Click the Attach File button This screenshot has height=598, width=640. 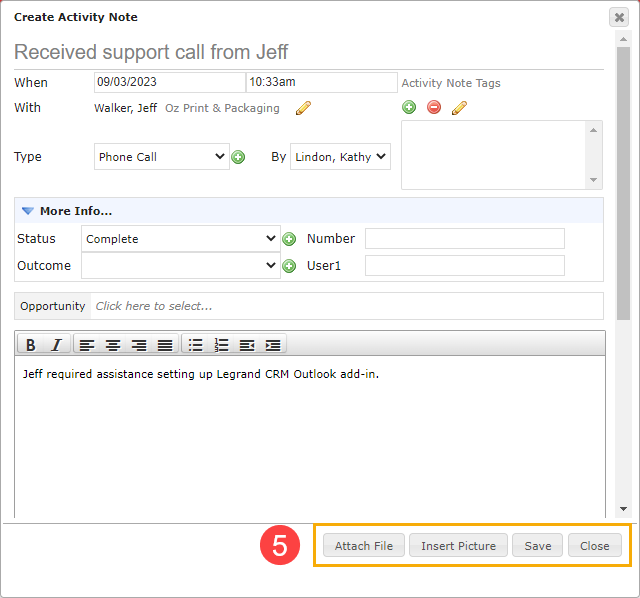364,545
